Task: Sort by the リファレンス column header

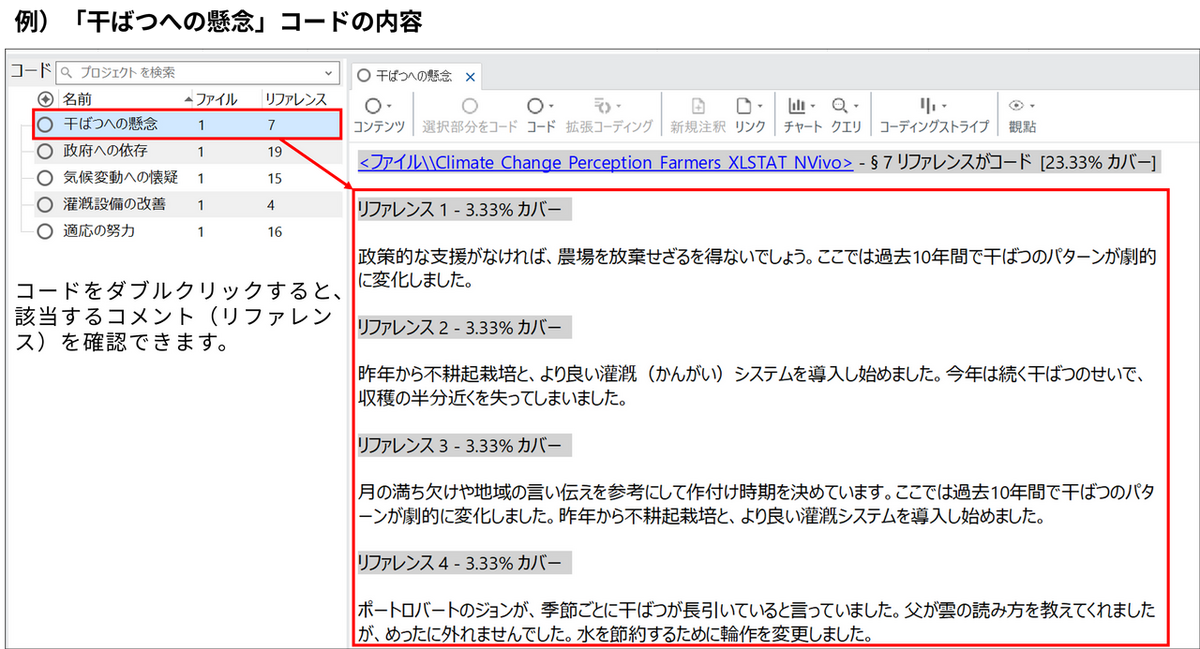Action: 294,99
